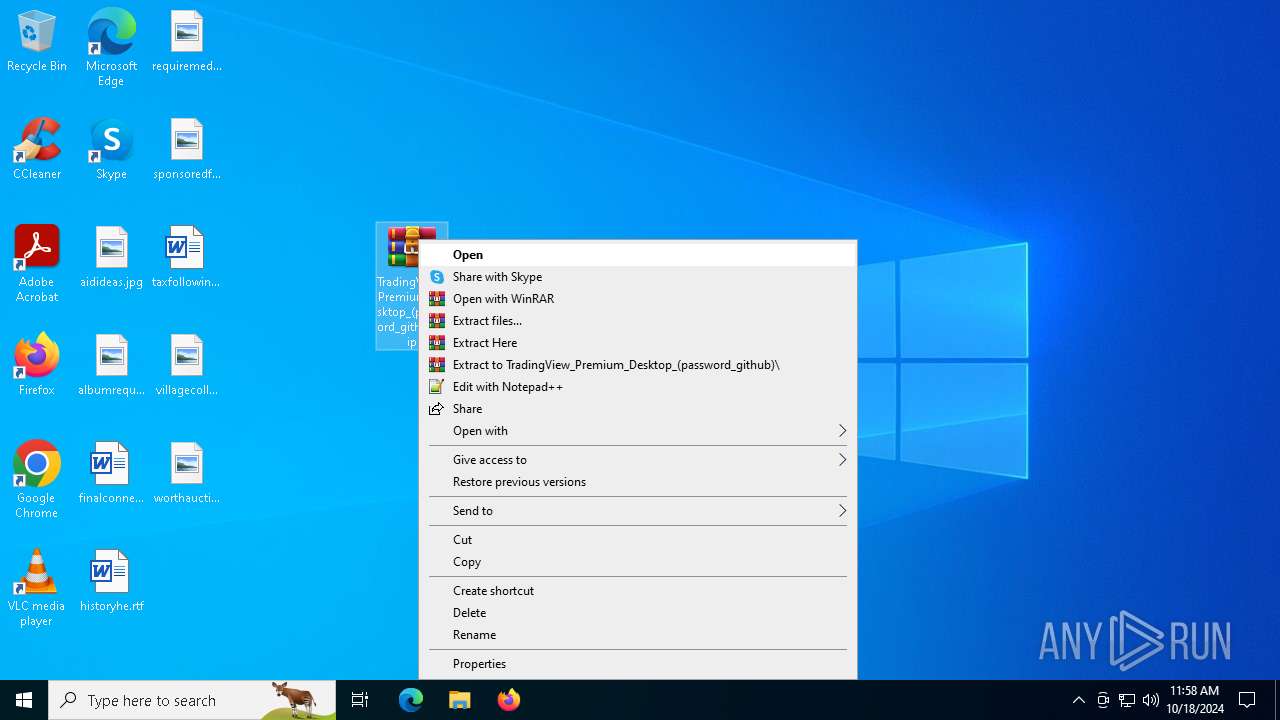Image resolution: width=1280 pixels, height=720 pixels.
Task: Click the taskbar clock showing 11:58 AM
Action: point(1194,700)
